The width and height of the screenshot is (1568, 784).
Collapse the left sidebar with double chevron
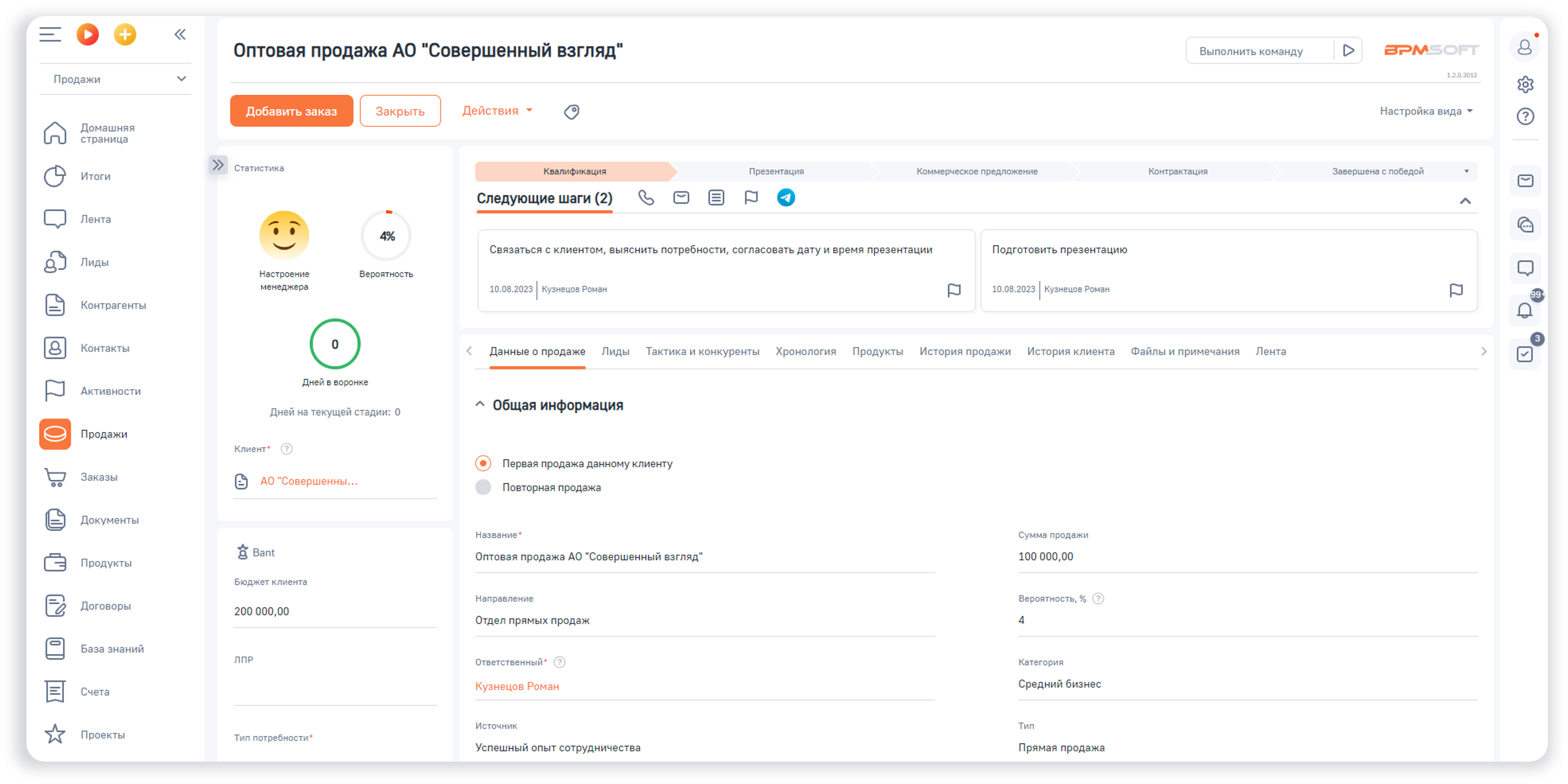coord(180,34)
